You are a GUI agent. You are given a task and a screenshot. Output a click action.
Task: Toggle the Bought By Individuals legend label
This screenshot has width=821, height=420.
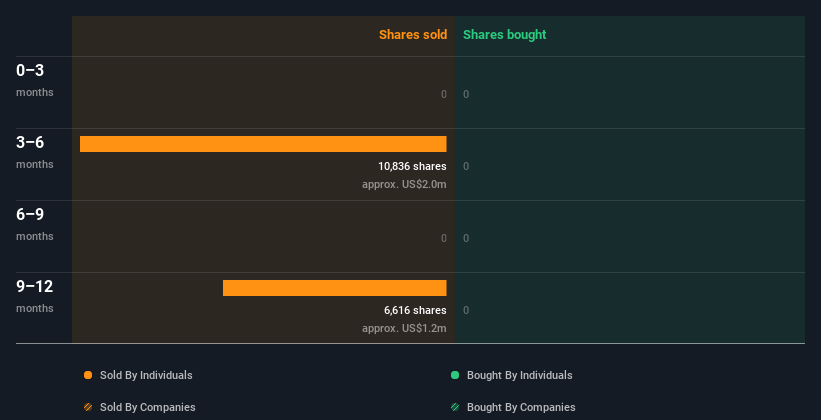[519, 375]
